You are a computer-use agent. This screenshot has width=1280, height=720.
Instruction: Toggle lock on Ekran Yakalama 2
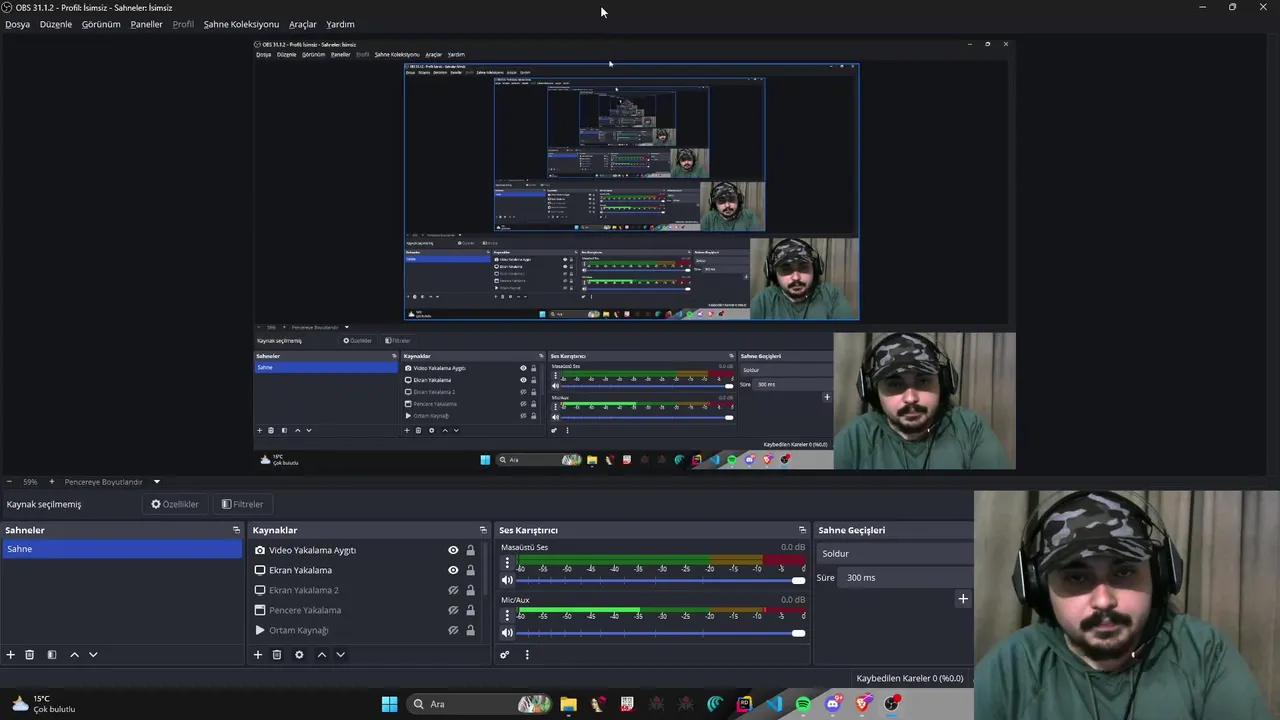click(x=470, y=590)
